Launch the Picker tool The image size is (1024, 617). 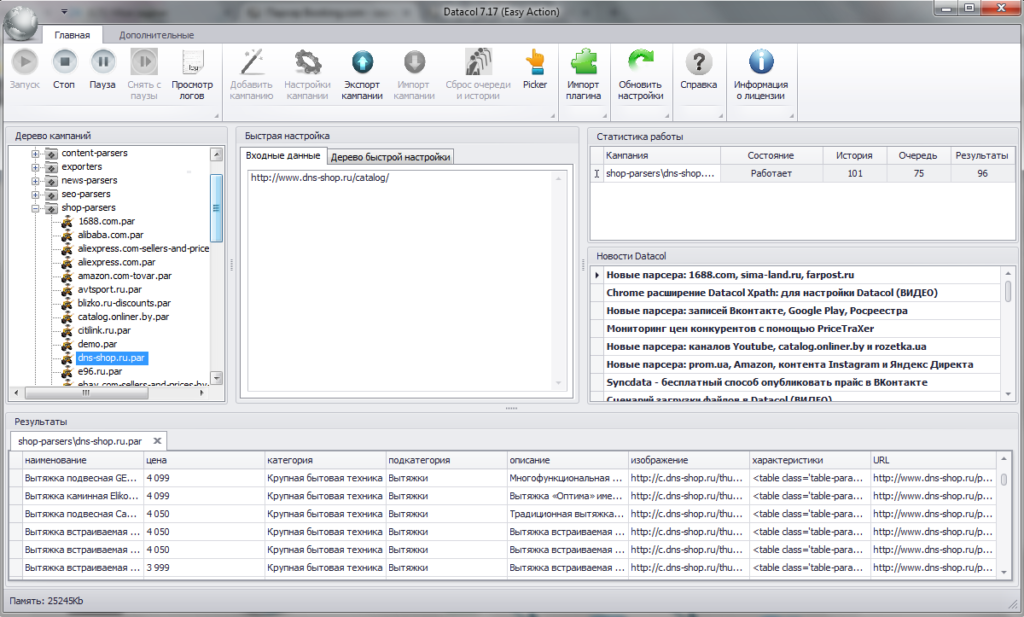tap(535, 70)
